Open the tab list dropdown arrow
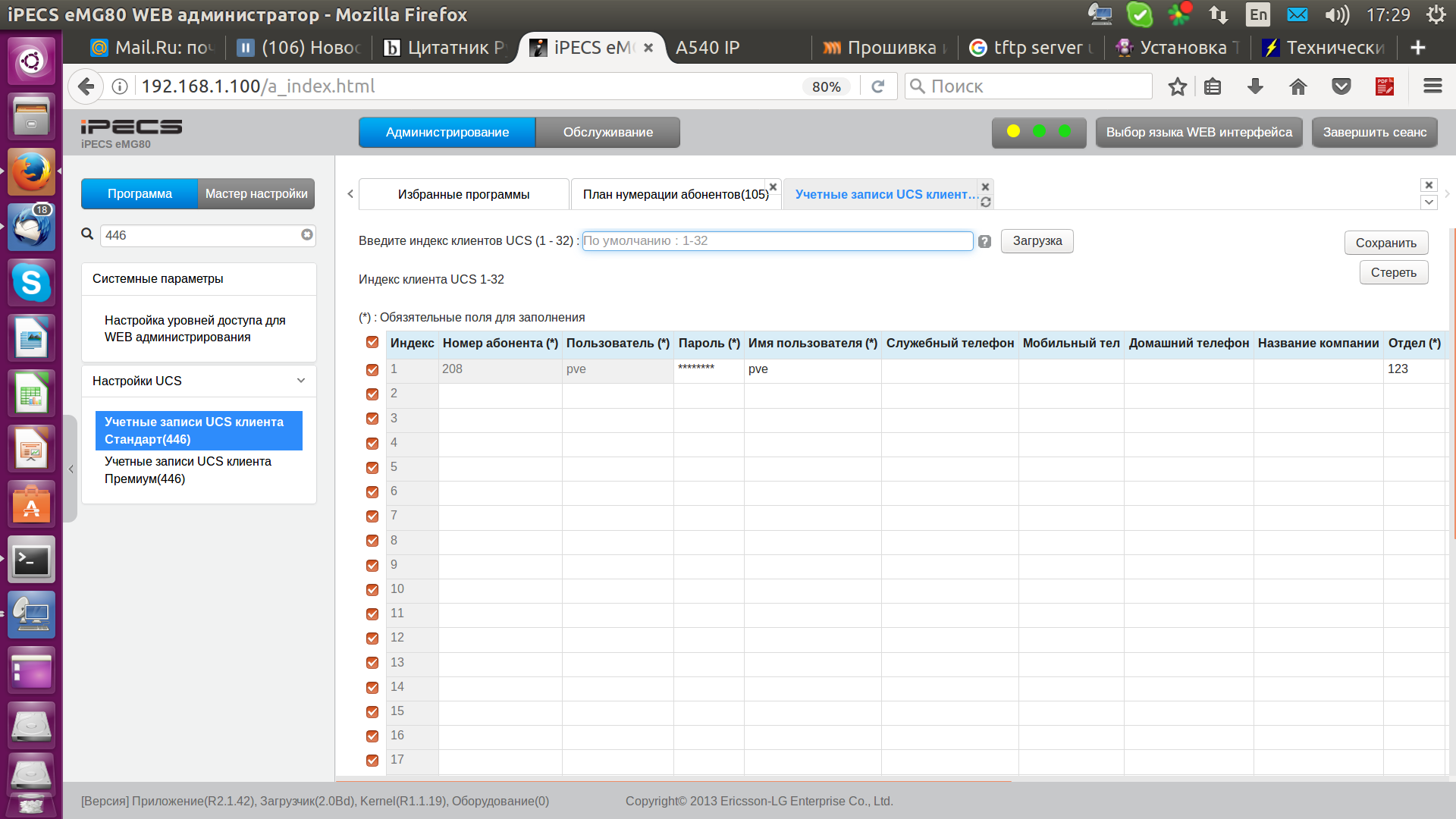 (1429, 202)
